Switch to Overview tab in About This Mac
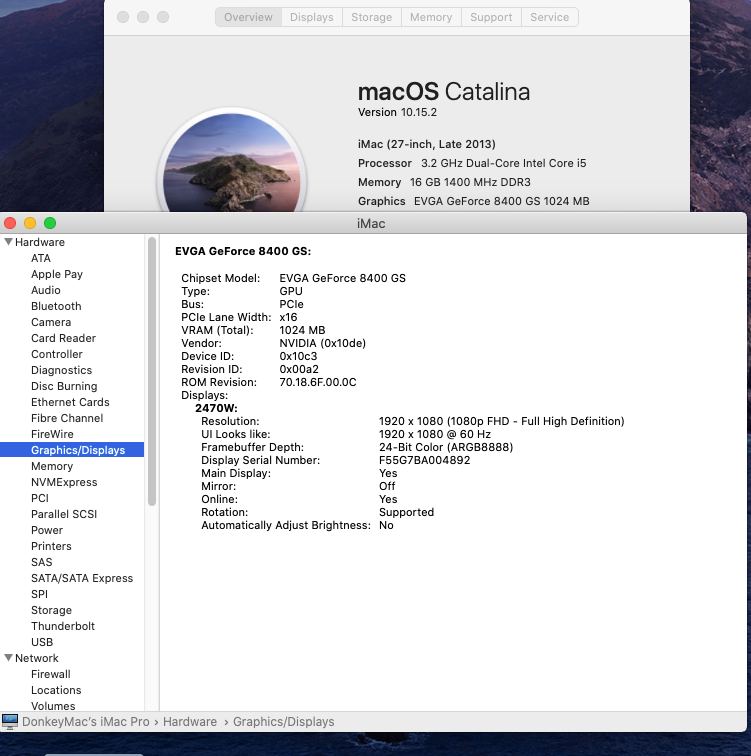Image resolution: width=751 pixels, height=756 pixels. click(x=248, y=17)
